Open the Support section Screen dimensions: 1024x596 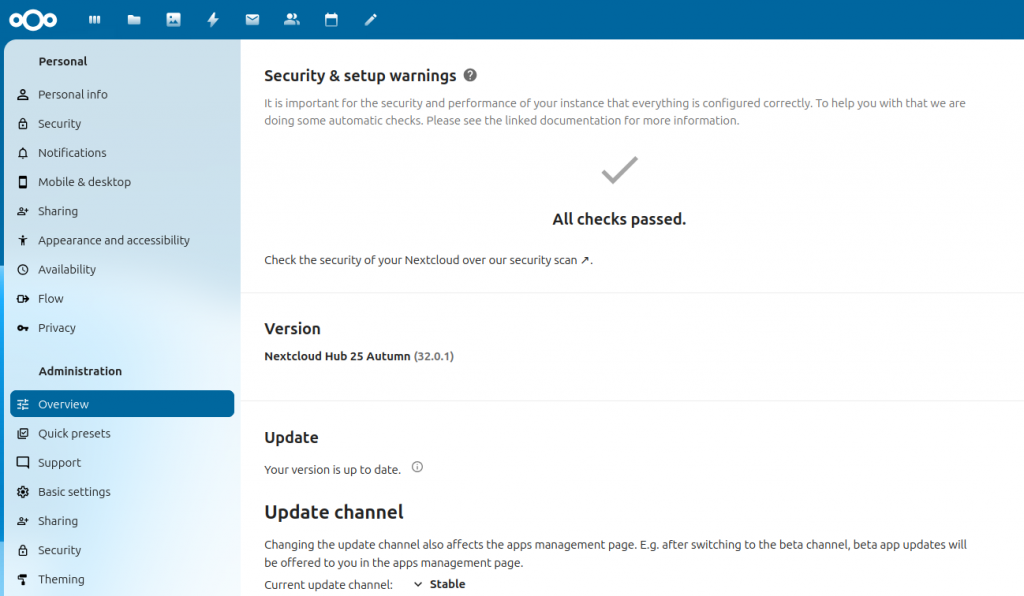coord(58,462)
